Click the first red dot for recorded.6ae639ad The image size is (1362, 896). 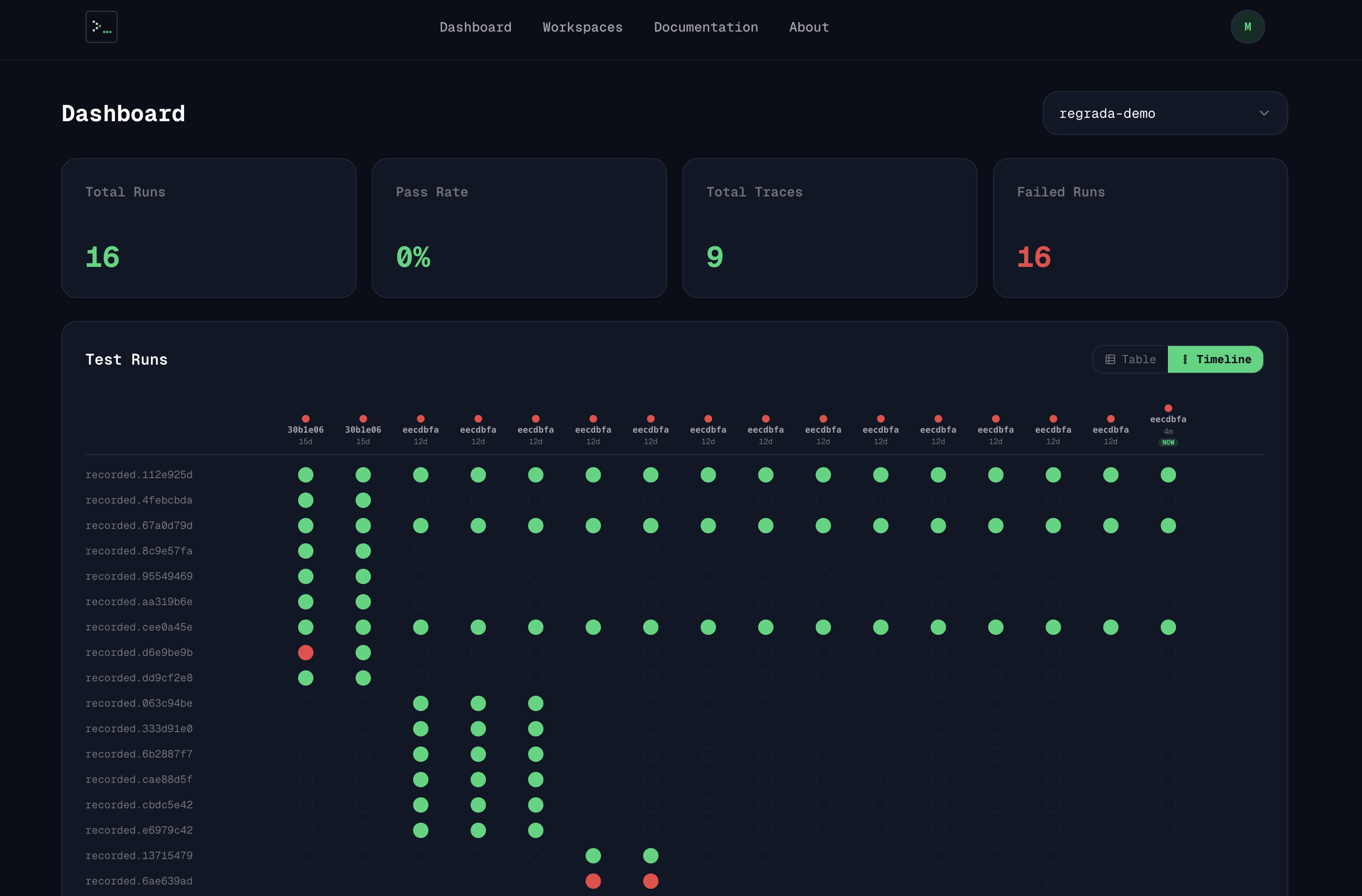593,881
